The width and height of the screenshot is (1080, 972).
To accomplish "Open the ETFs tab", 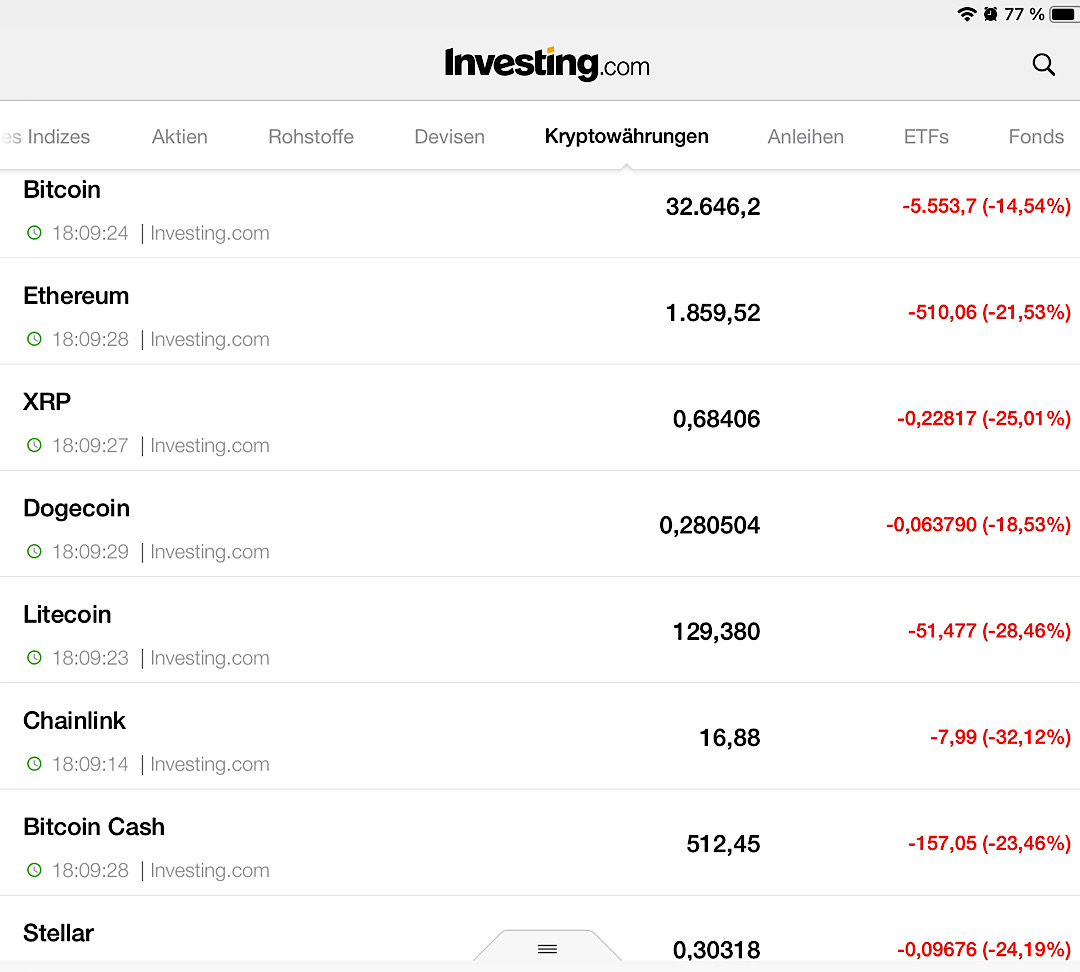I will pos(926,137).
